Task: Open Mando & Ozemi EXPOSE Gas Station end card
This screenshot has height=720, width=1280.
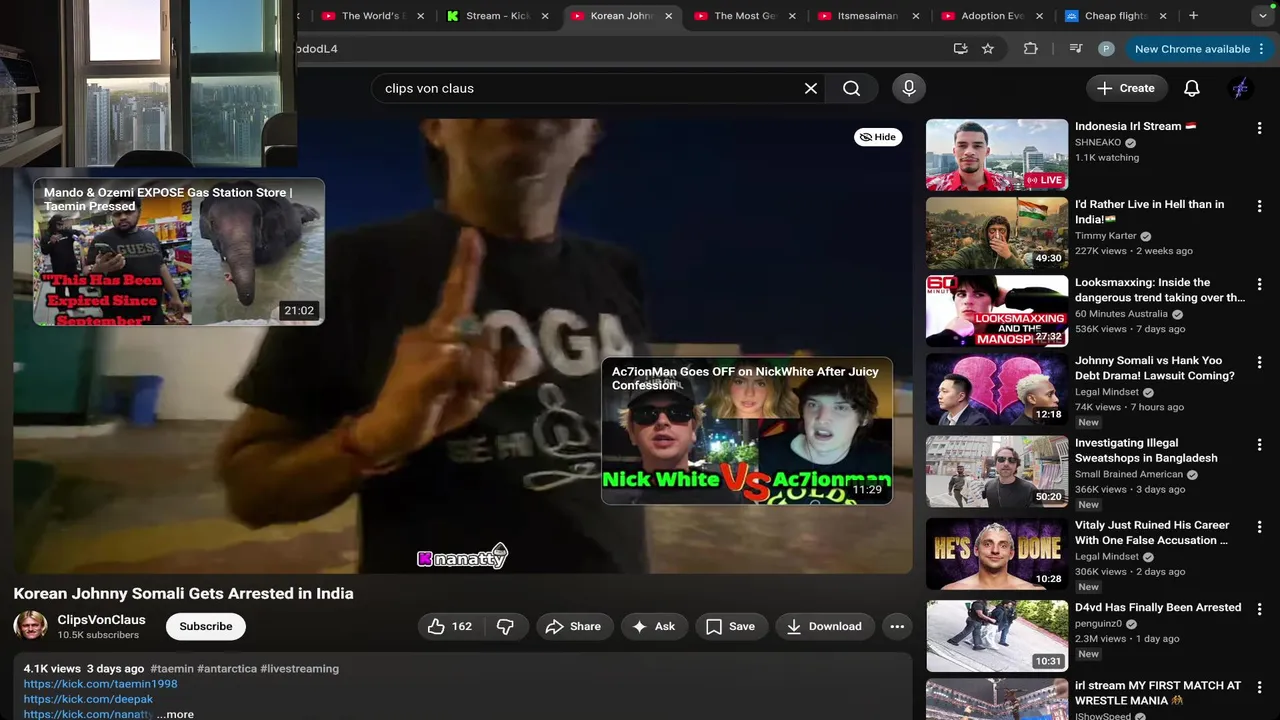Action: click(x=179, y=252)
